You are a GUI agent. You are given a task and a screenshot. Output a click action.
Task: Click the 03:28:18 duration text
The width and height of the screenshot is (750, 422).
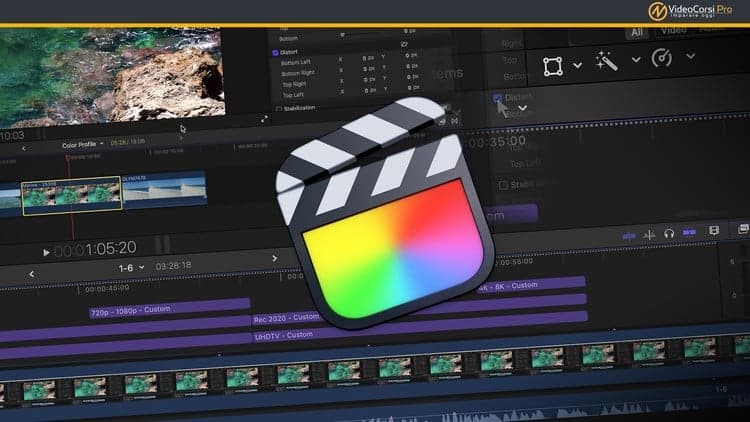click(173, 266)
